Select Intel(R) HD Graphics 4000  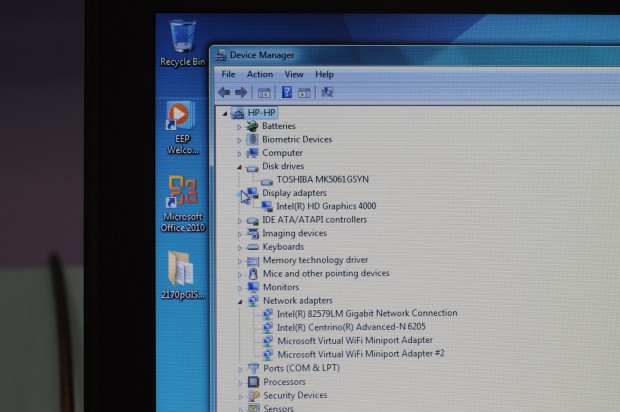326,206
